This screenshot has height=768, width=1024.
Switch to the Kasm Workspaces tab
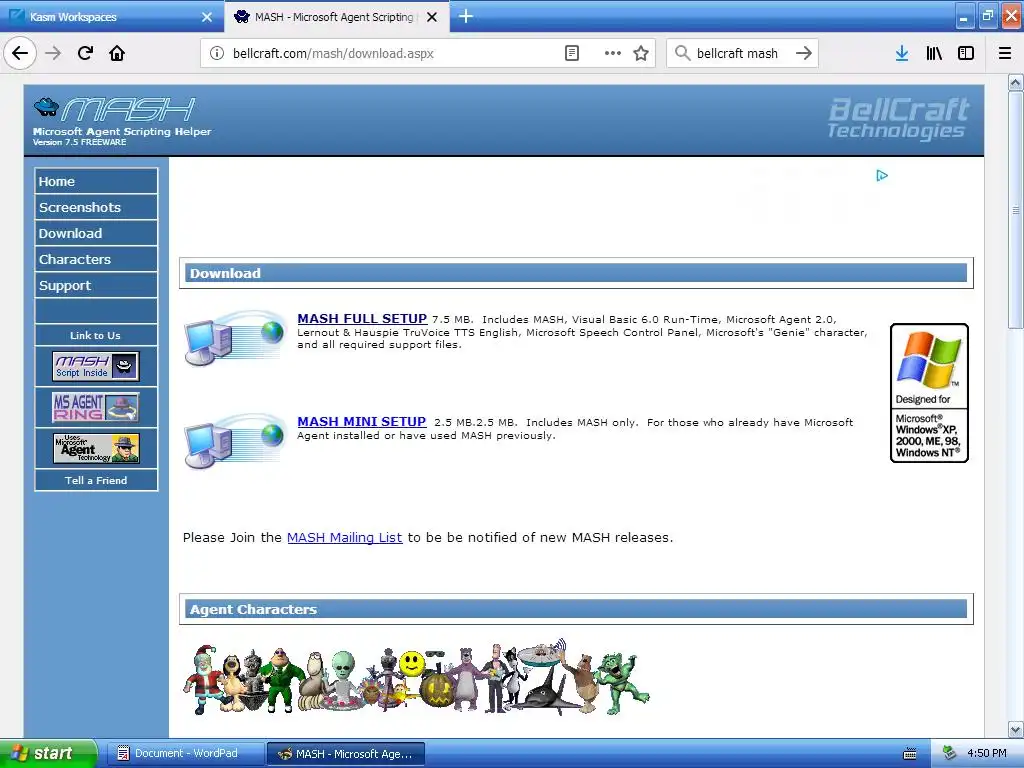112,16
